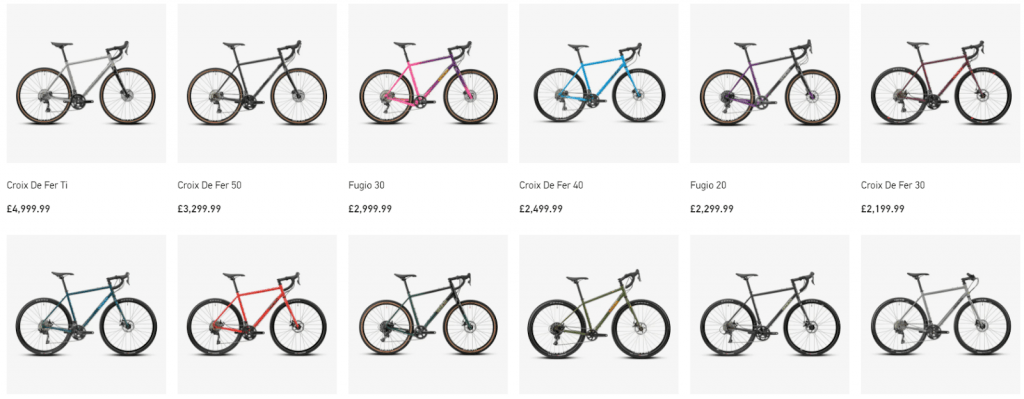Open the red-orange bike thumbnail
The image size is (1024, 399).
257,315
